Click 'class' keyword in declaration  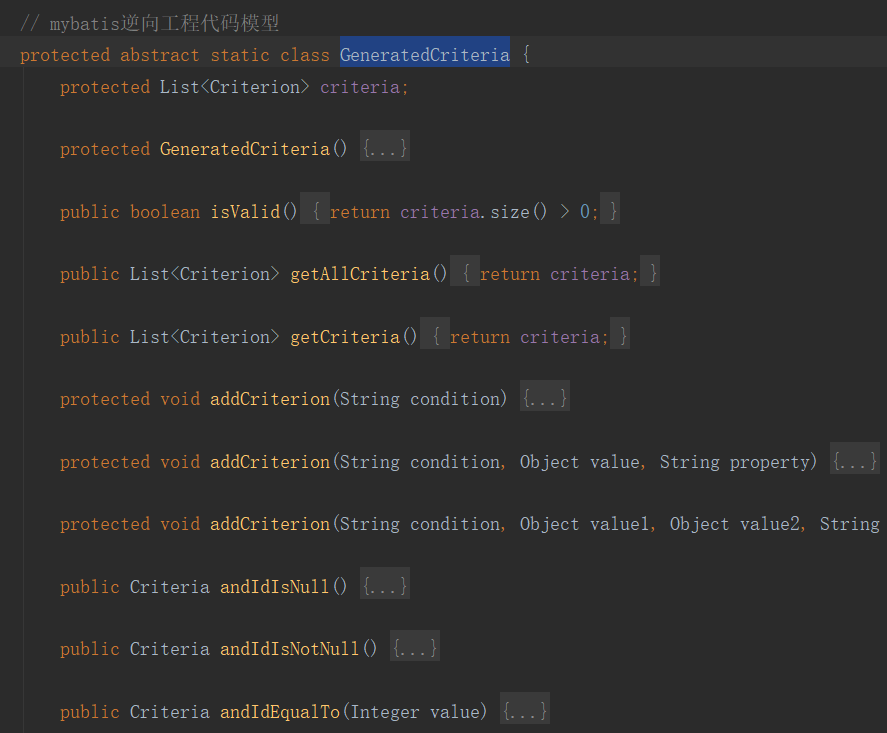304,55
